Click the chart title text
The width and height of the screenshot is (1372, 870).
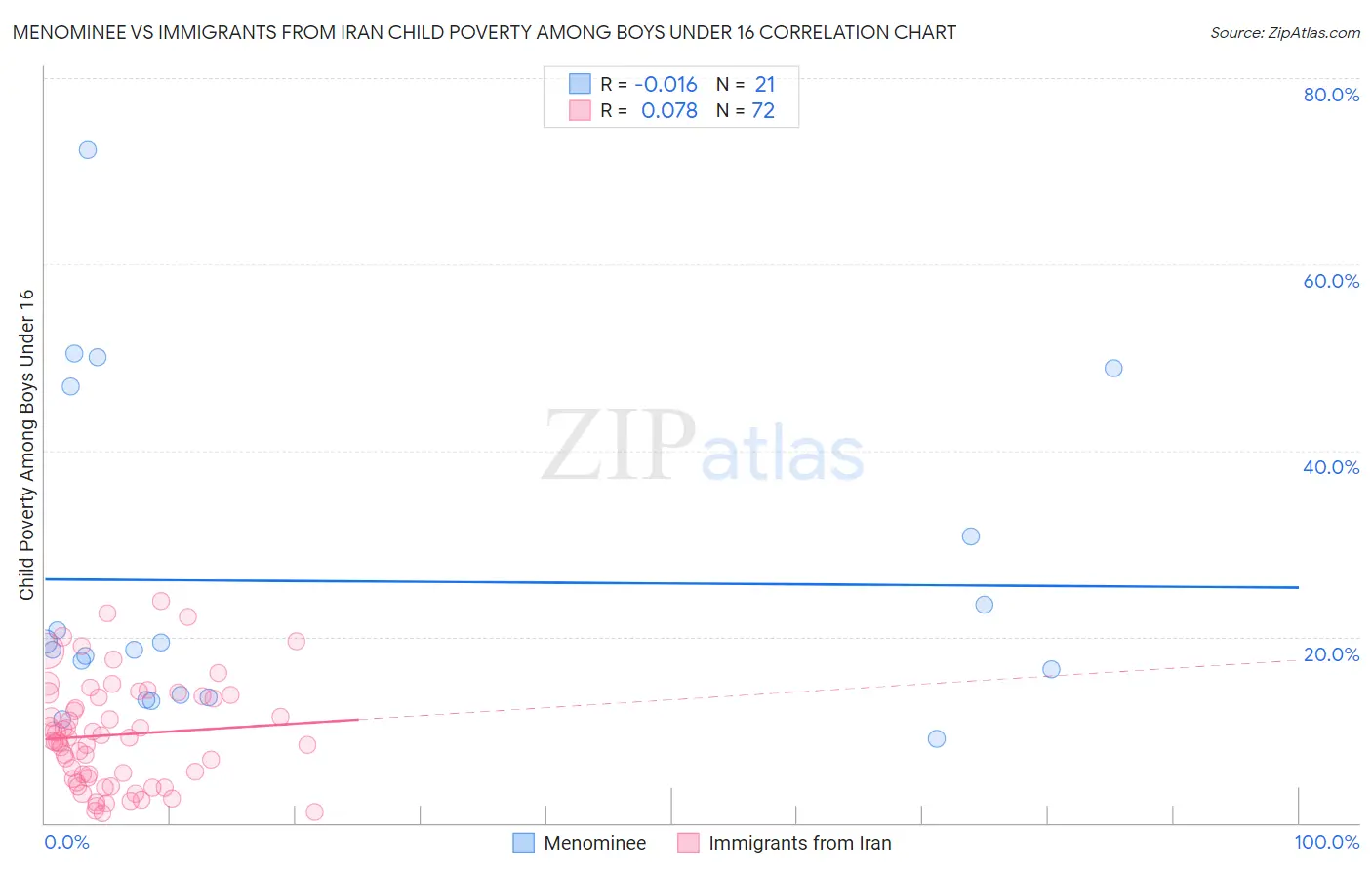pos(484,32)
